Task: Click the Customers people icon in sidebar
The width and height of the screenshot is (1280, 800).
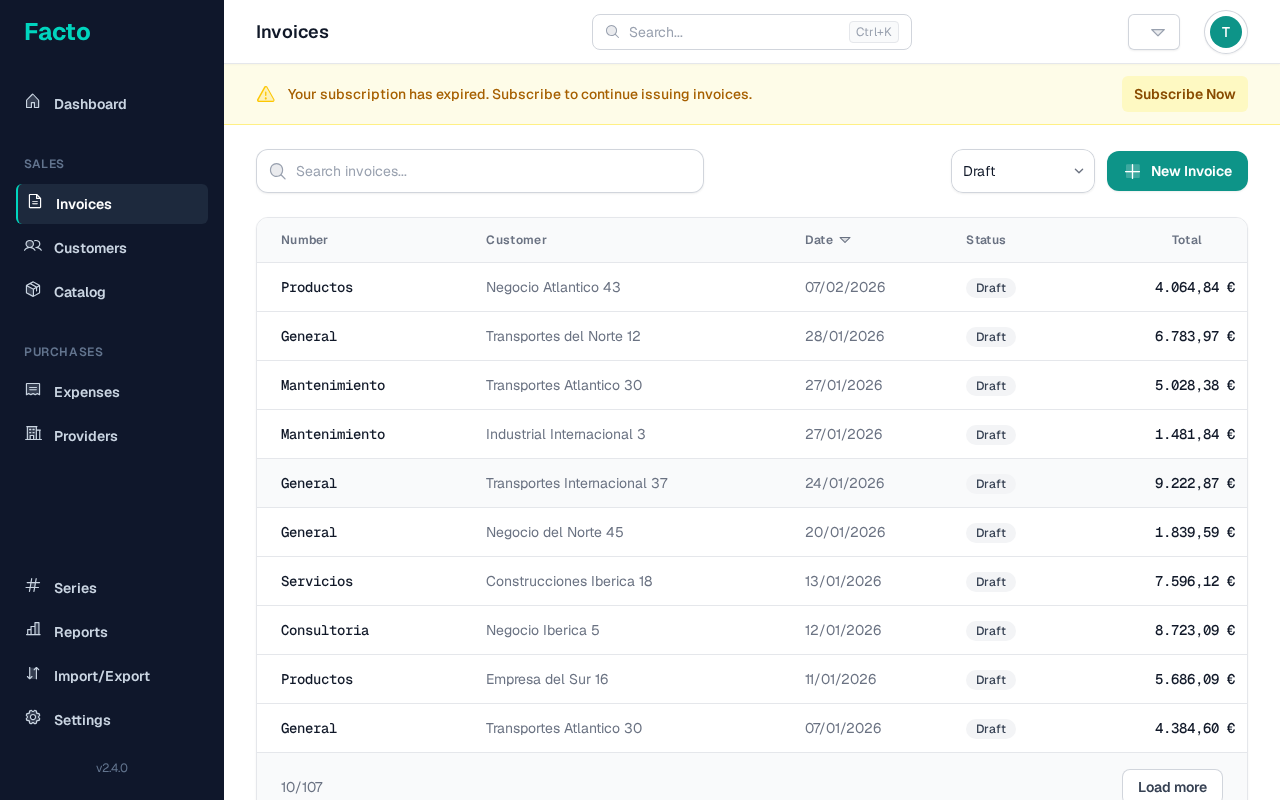Action: pos(33,246)
